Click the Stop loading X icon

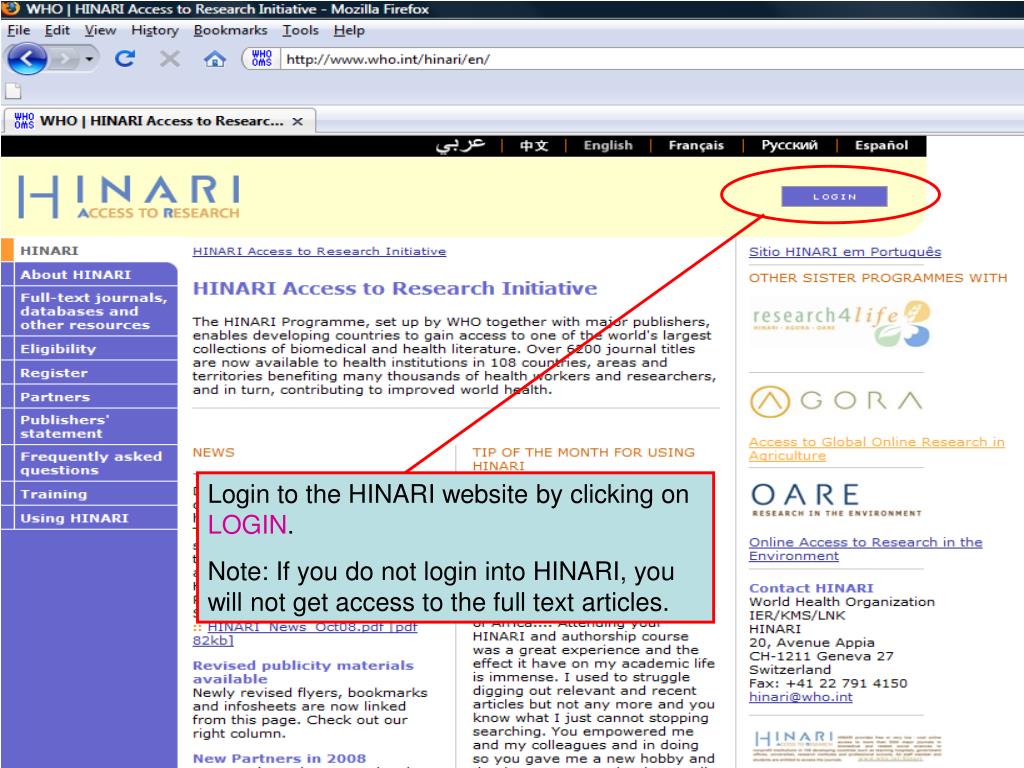click(170, 59)
